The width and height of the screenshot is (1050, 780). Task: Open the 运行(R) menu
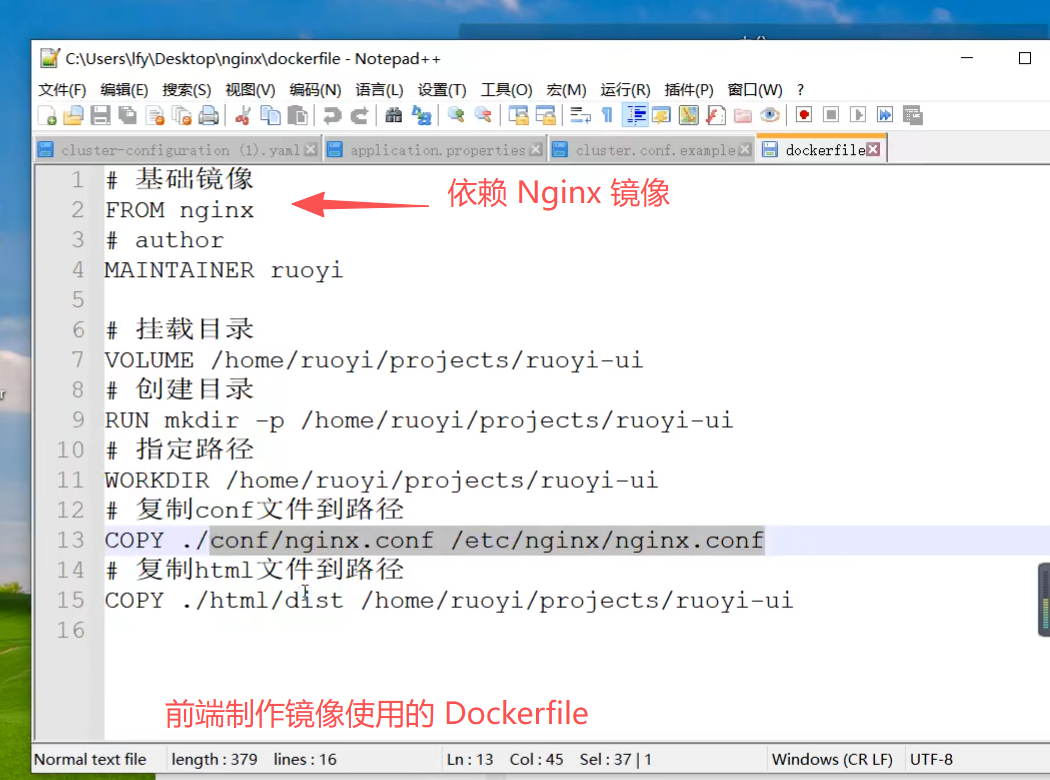pyautogui.click(x=625, y=90)
